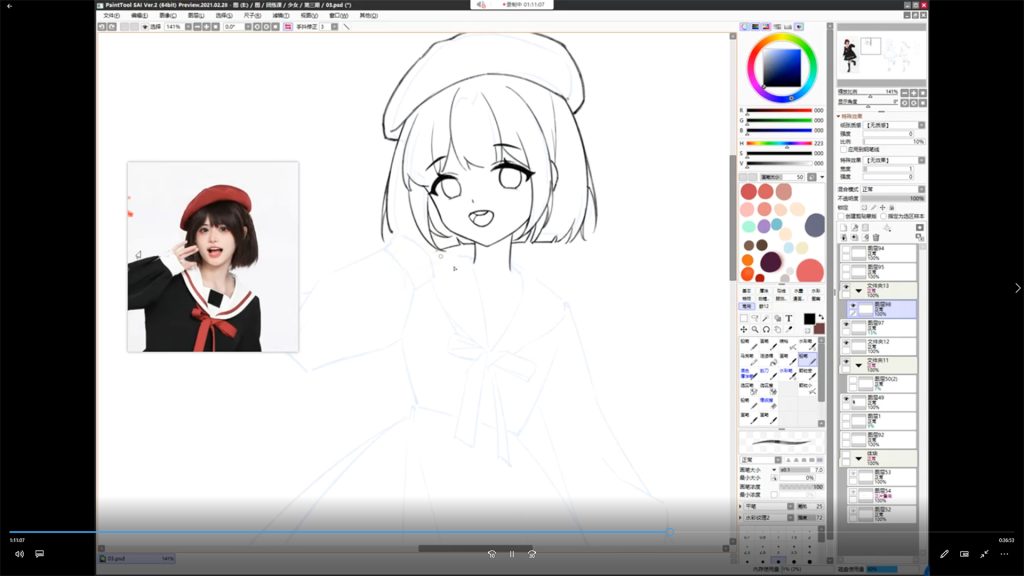
Task: Pick the dark purple color swatch
Action: pyautogui.click(x=771, y=262)
